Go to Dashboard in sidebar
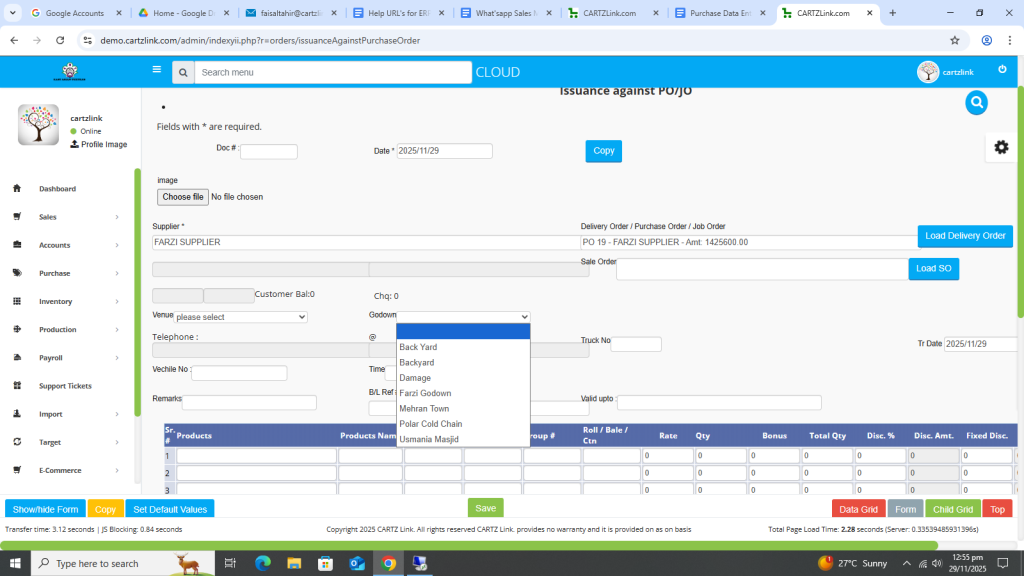 point(57,189)
